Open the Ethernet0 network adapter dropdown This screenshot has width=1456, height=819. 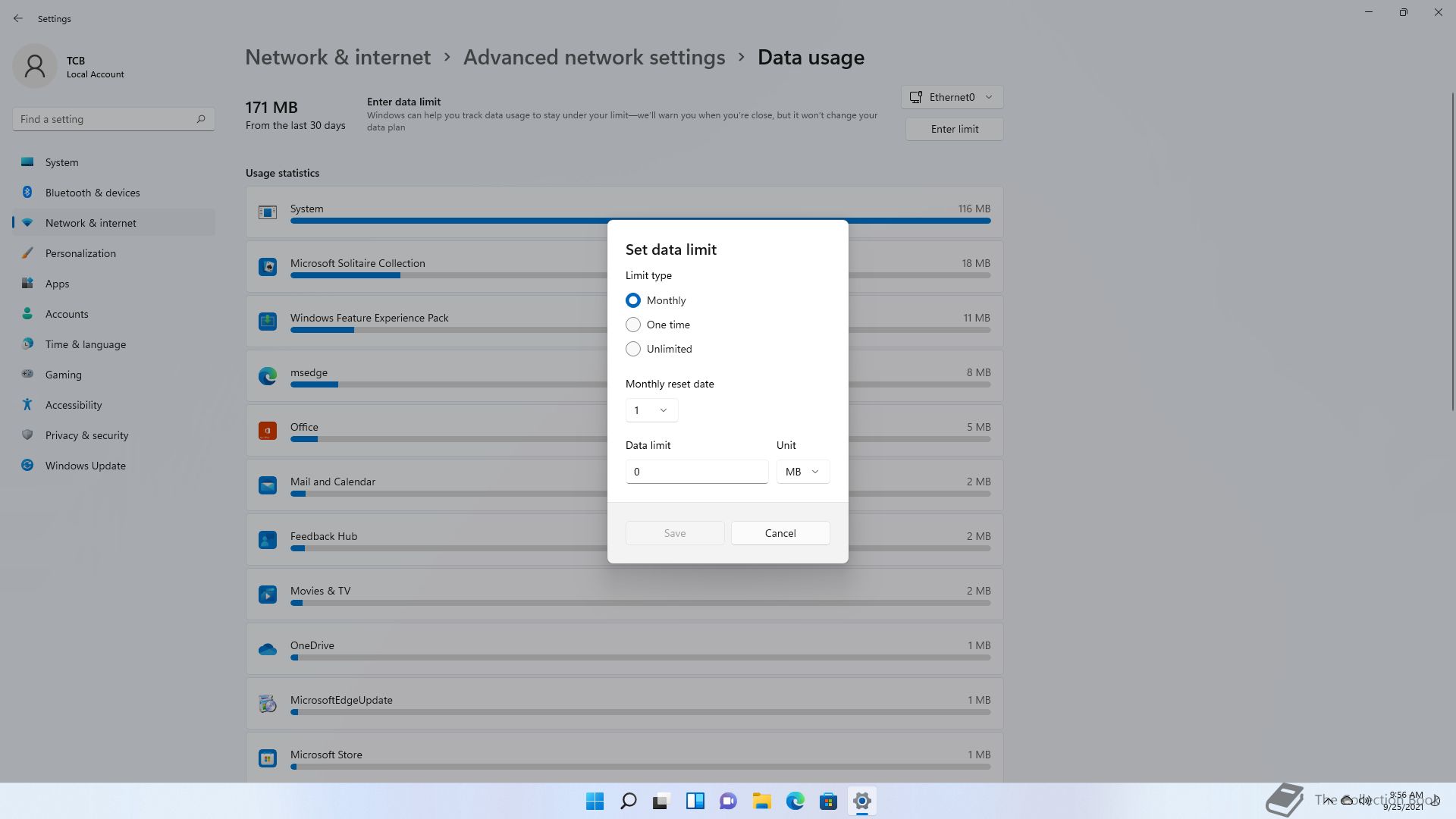(x=952, y=97)
